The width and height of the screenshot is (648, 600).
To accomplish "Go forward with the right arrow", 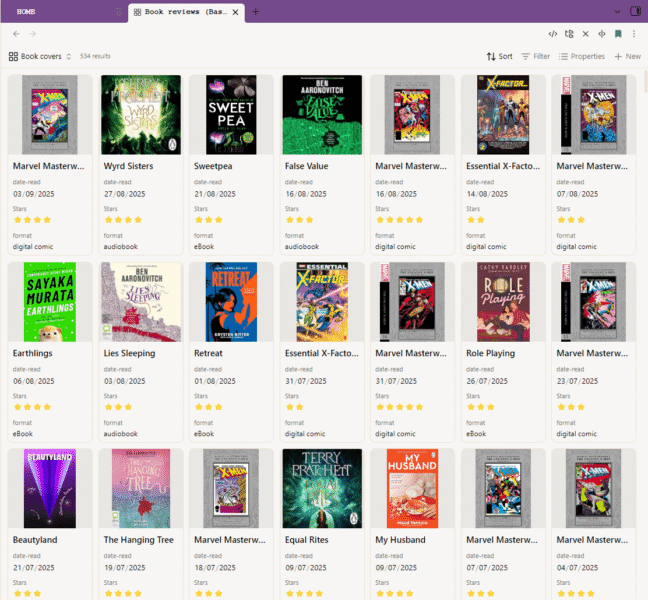I will click(x=32, y=34).
